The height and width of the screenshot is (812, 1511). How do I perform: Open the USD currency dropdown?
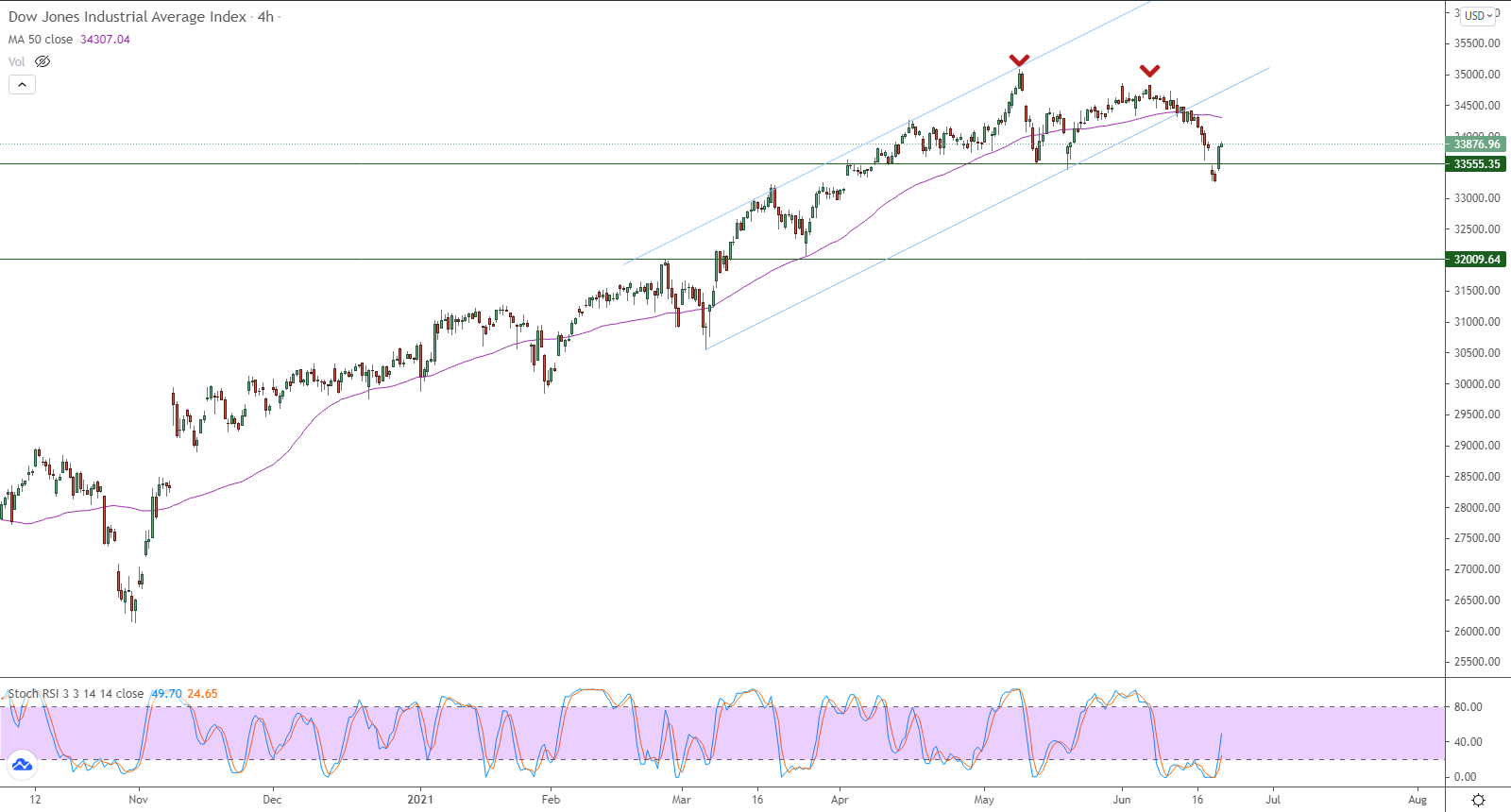(x=1479, y=15)
